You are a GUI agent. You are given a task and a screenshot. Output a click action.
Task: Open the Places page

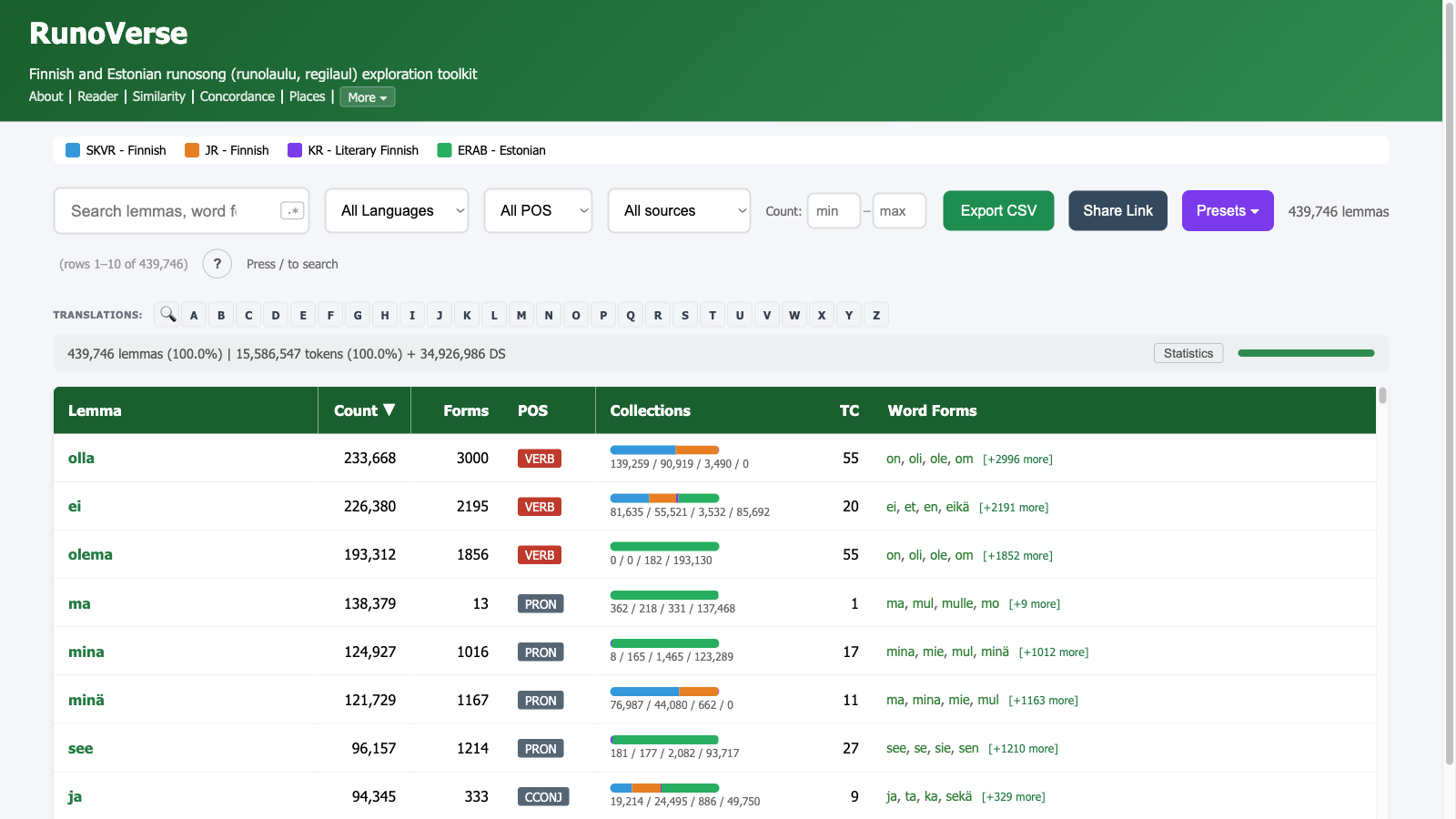pos(308,96)
